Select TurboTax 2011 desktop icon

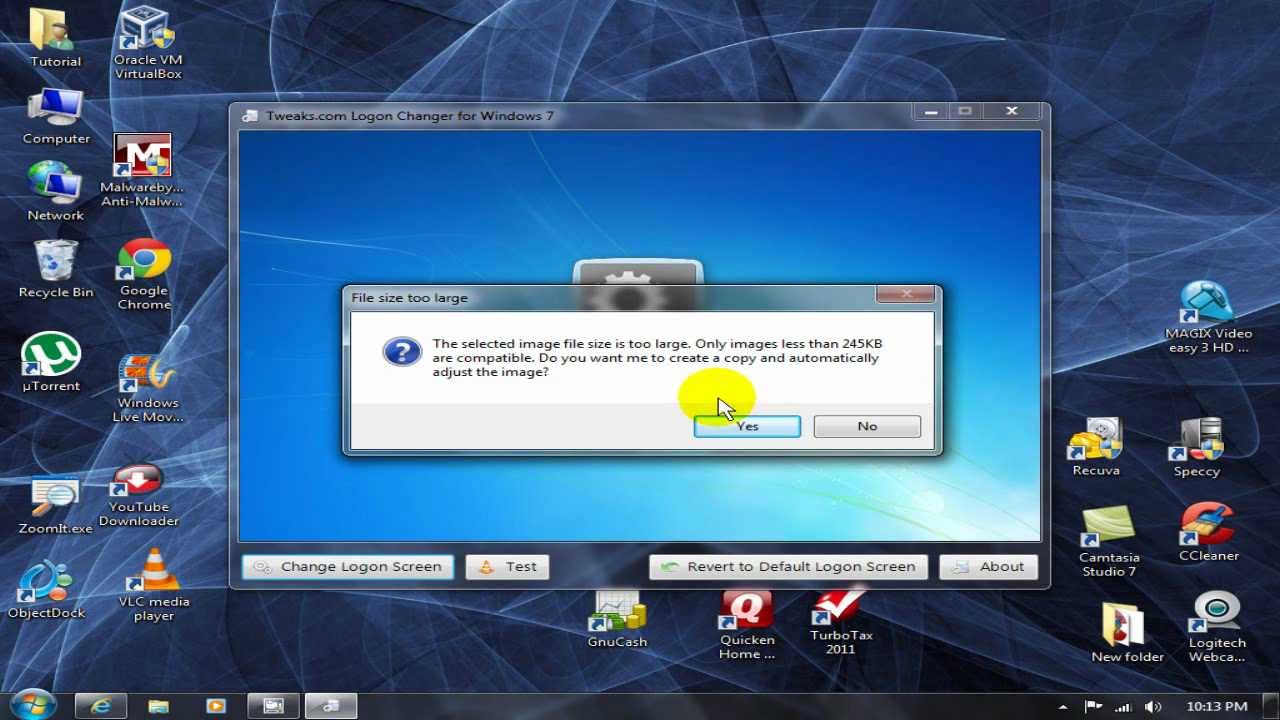pyautogui.click(x=840, y=622)
